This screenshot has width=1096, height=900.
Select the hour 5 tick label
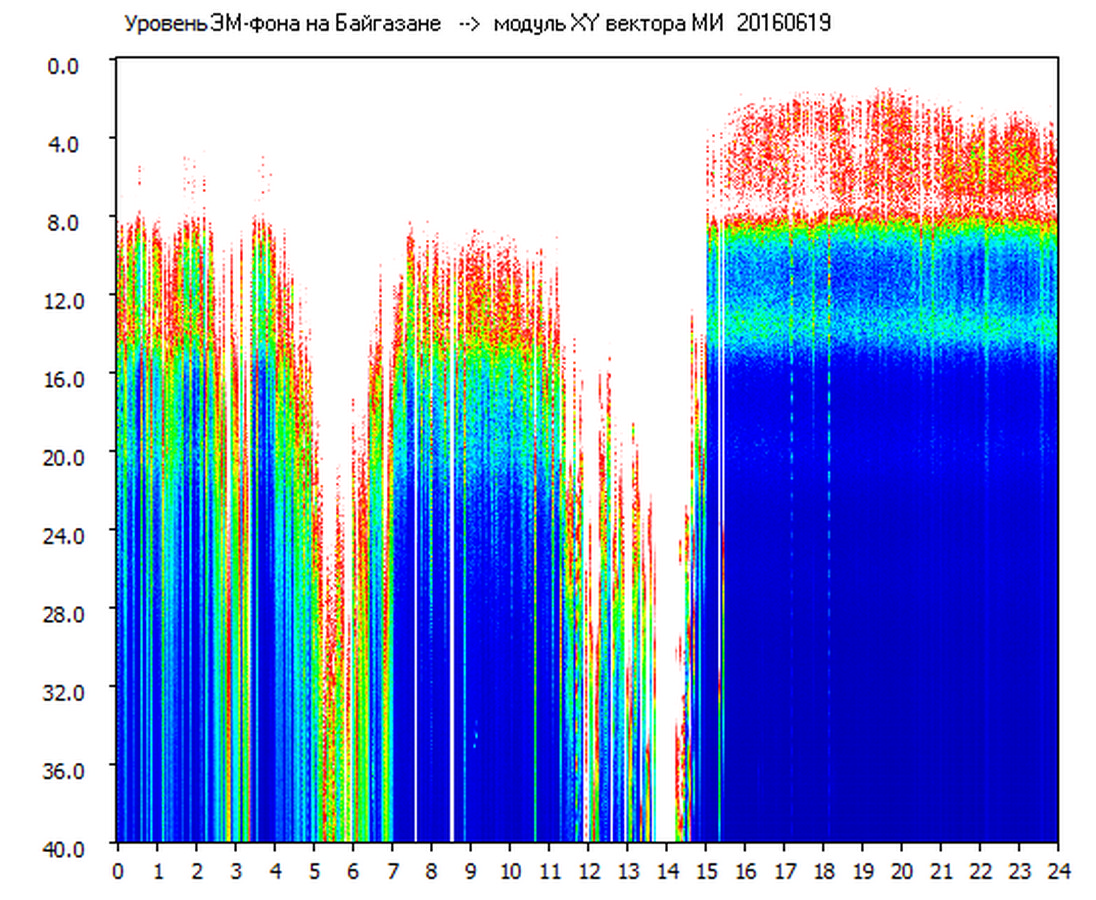coord(314,870)
